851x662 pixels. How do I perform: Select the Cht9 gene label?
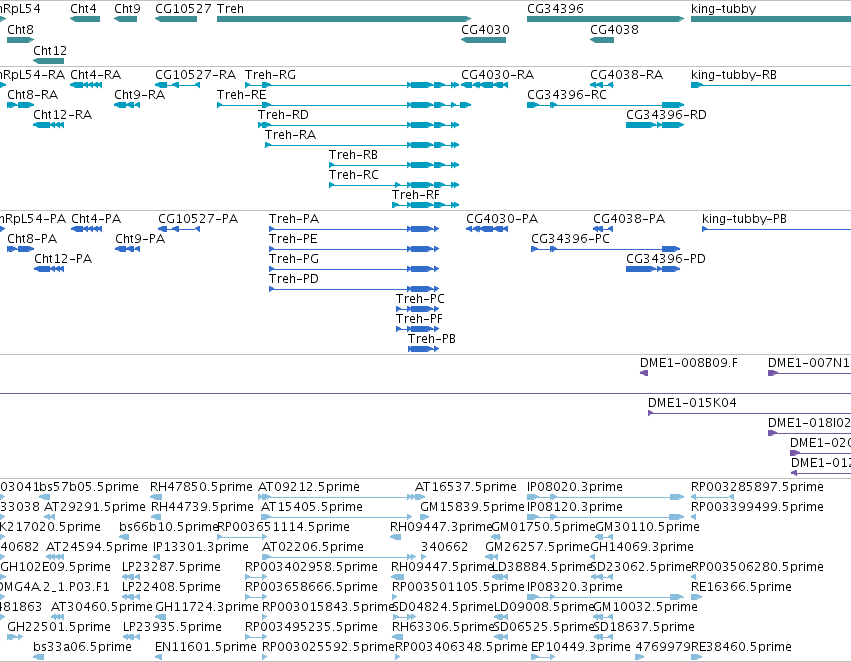tap(127, 9)
